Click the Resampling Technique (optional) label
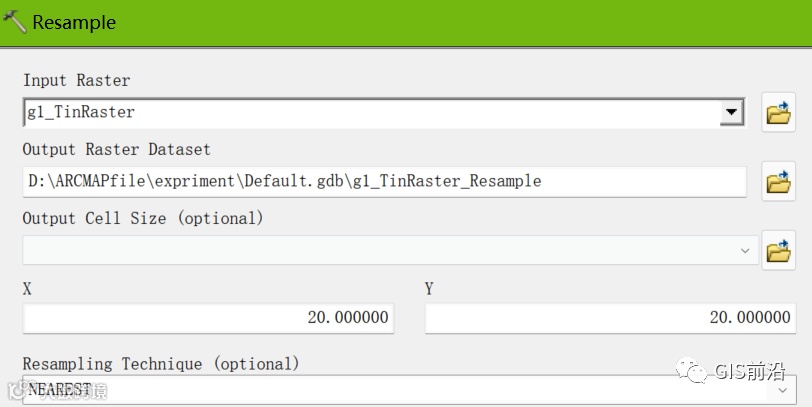Image resolution: width=812 pixels, height=407 pixels. point(161,364)
